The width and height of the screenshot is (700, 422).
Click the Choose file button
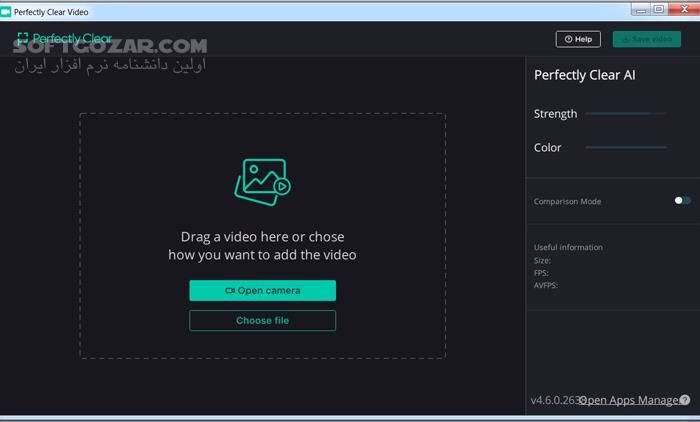click(262, 321)
